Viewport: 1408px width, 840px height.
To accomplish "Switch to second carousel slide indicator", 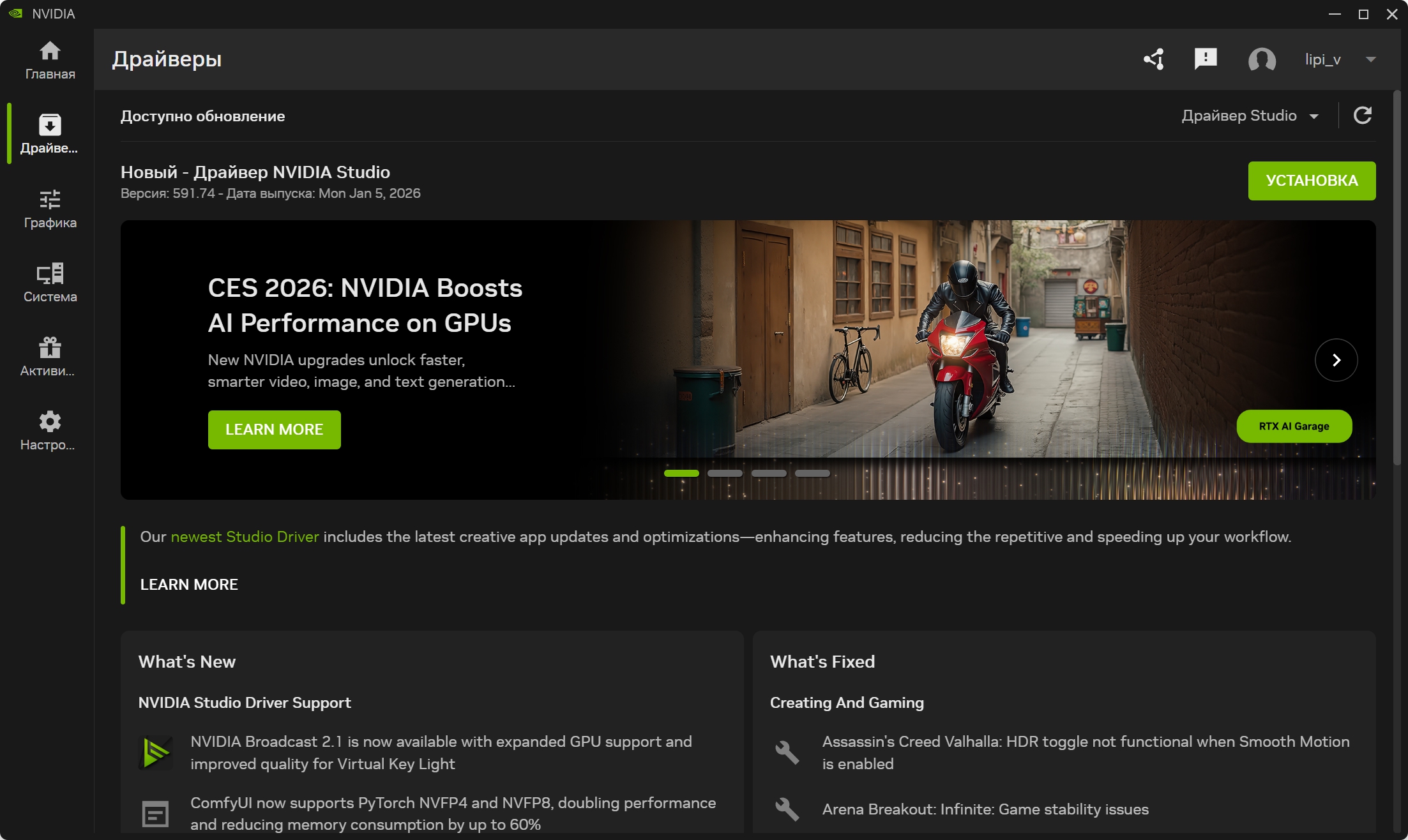I will pyautogui.click(x=725, y=474).
